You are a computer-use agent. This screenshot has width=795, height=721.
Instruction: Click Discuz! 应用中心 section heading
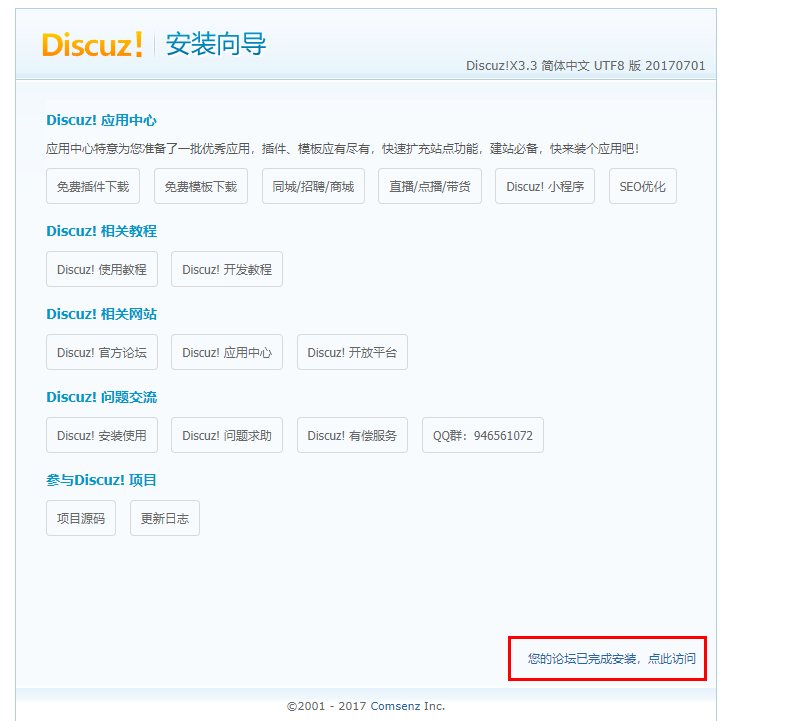click(x=101, y=120)
